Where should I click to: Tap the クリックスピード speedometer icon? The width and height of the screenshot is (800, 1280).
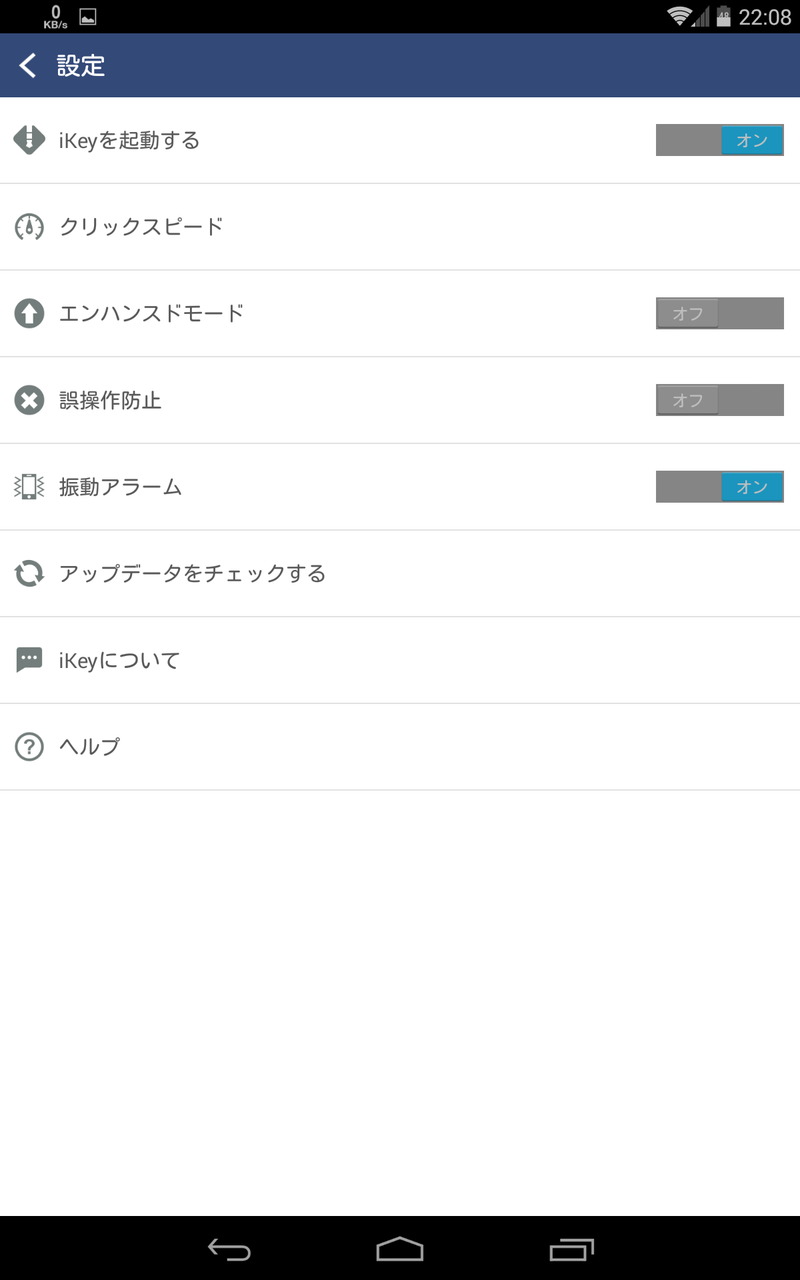coord(29,227)
